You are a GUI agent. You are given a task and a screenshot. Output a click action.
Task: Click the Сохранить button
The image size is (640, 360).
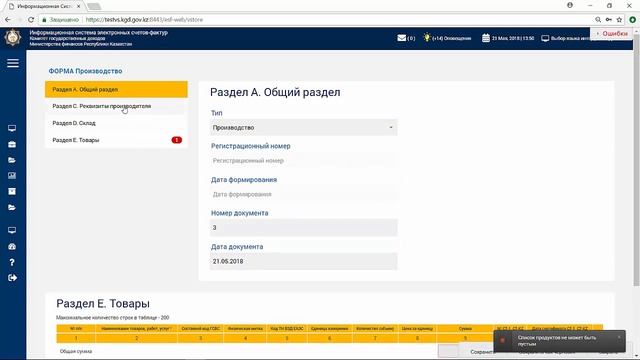tap(482, 351)
